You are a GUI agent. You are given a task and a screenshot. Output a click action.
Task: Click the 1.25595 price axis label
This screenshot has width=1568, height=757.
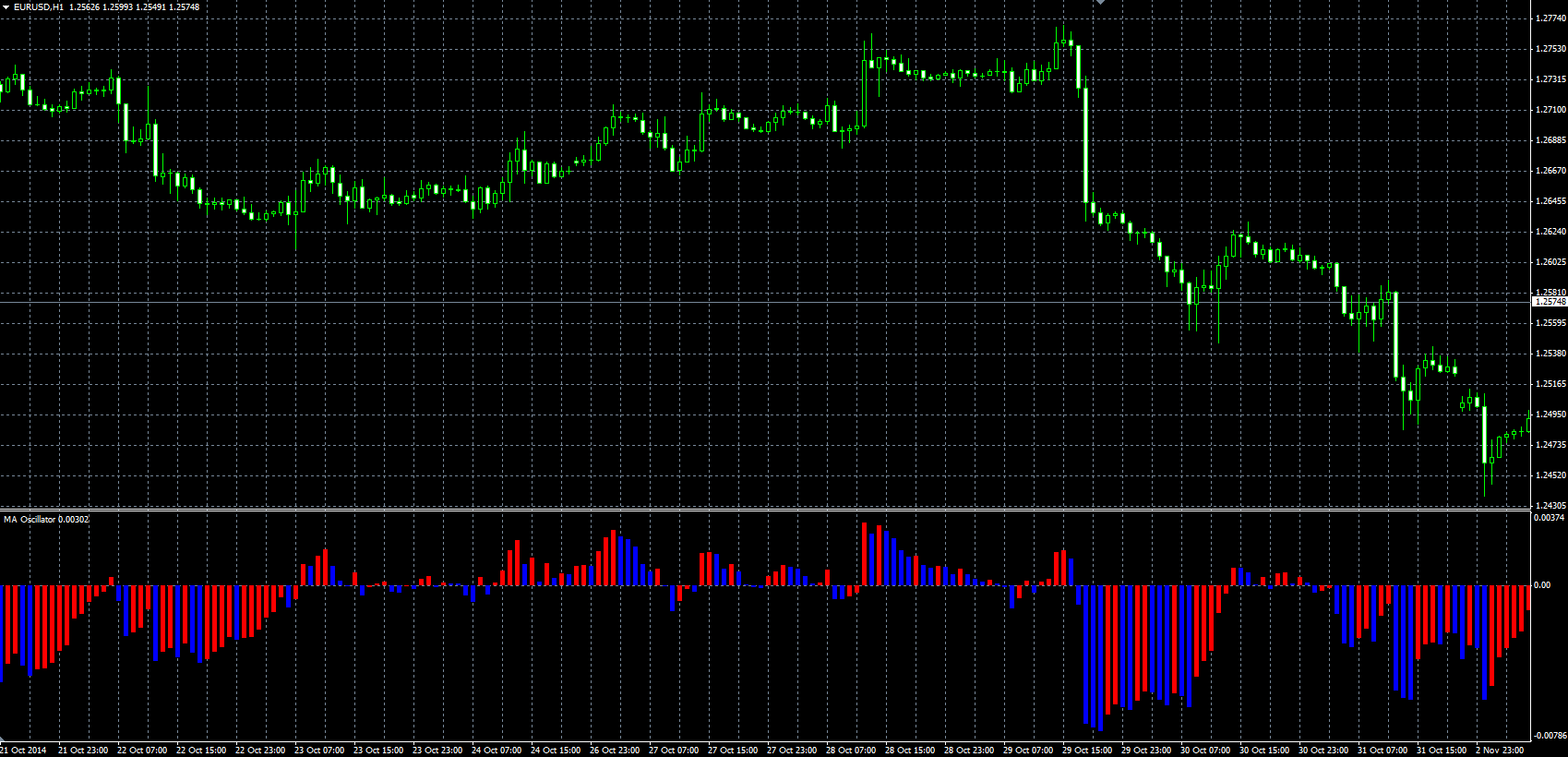pyautogui.click(x=1550, y=323)
